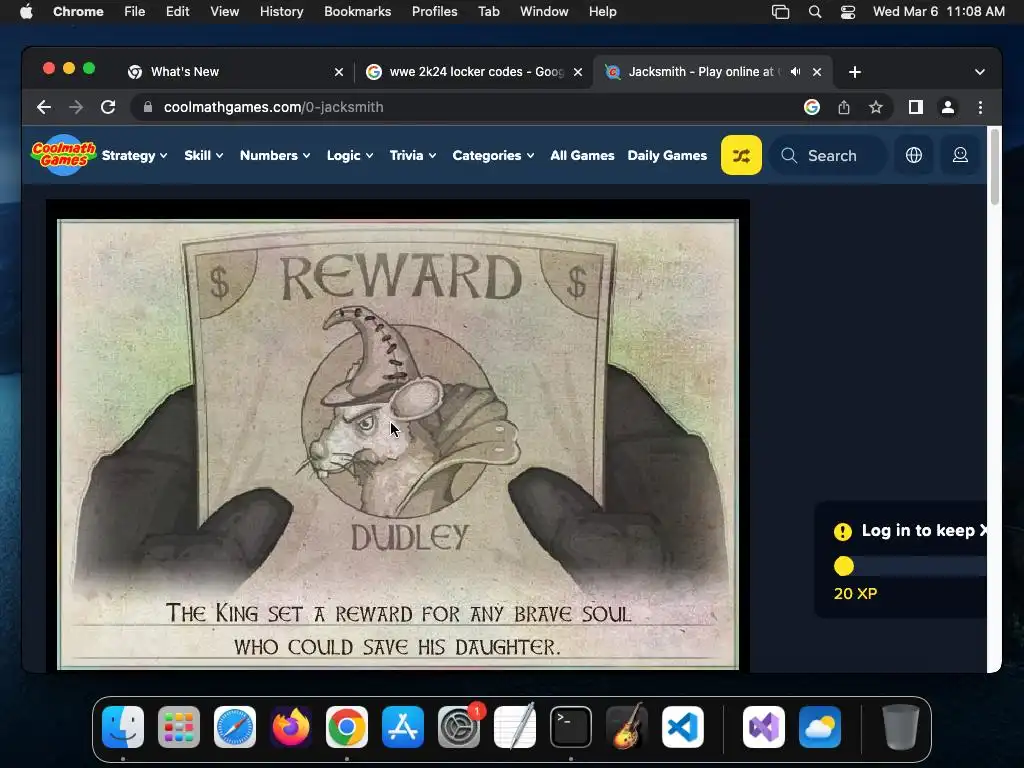Expand the Logic dropdown menu
Viewport: 1024px width, 768px height.
pos(350,155)
